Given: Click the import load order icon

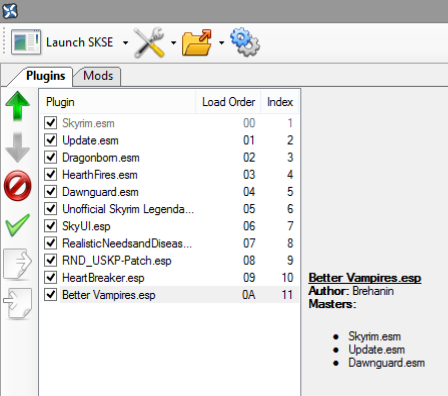Looking at the screenshot, I should click(x=18, y=303).
